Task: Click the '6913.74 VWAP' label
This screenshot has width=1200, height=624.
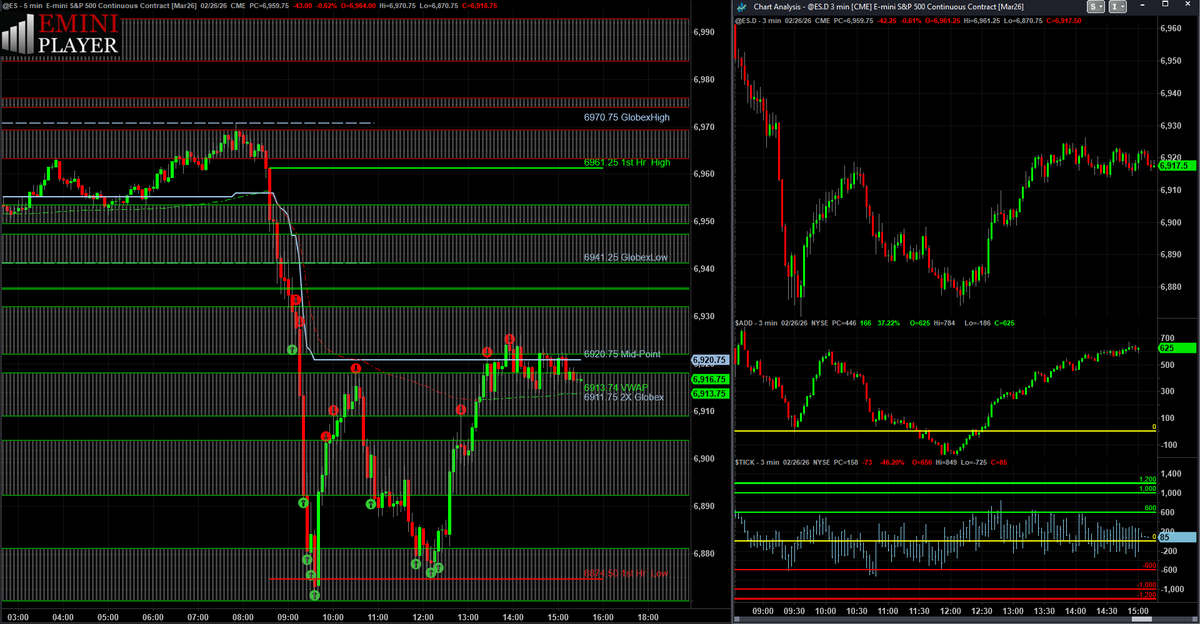Action: click(x=616, y=387)
